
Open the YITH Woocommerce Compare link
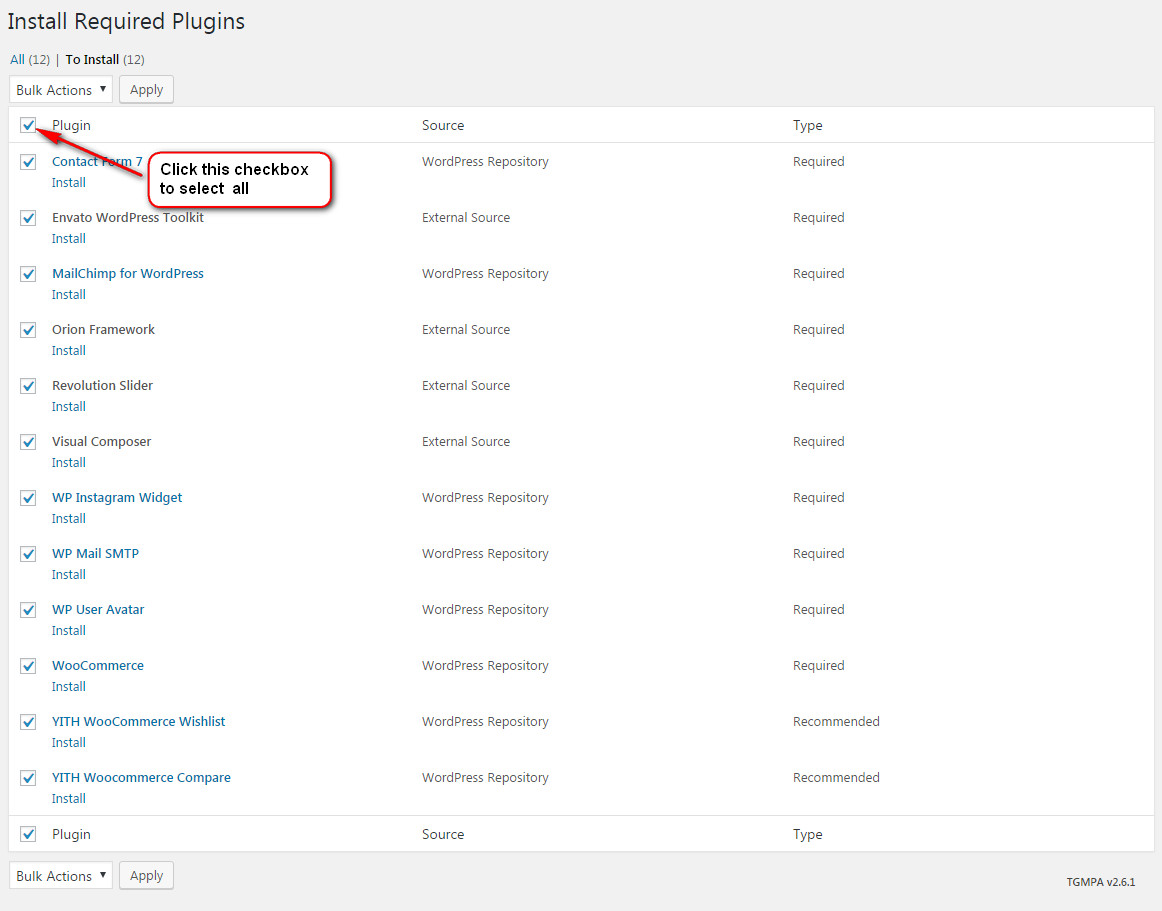coord(141,778)
